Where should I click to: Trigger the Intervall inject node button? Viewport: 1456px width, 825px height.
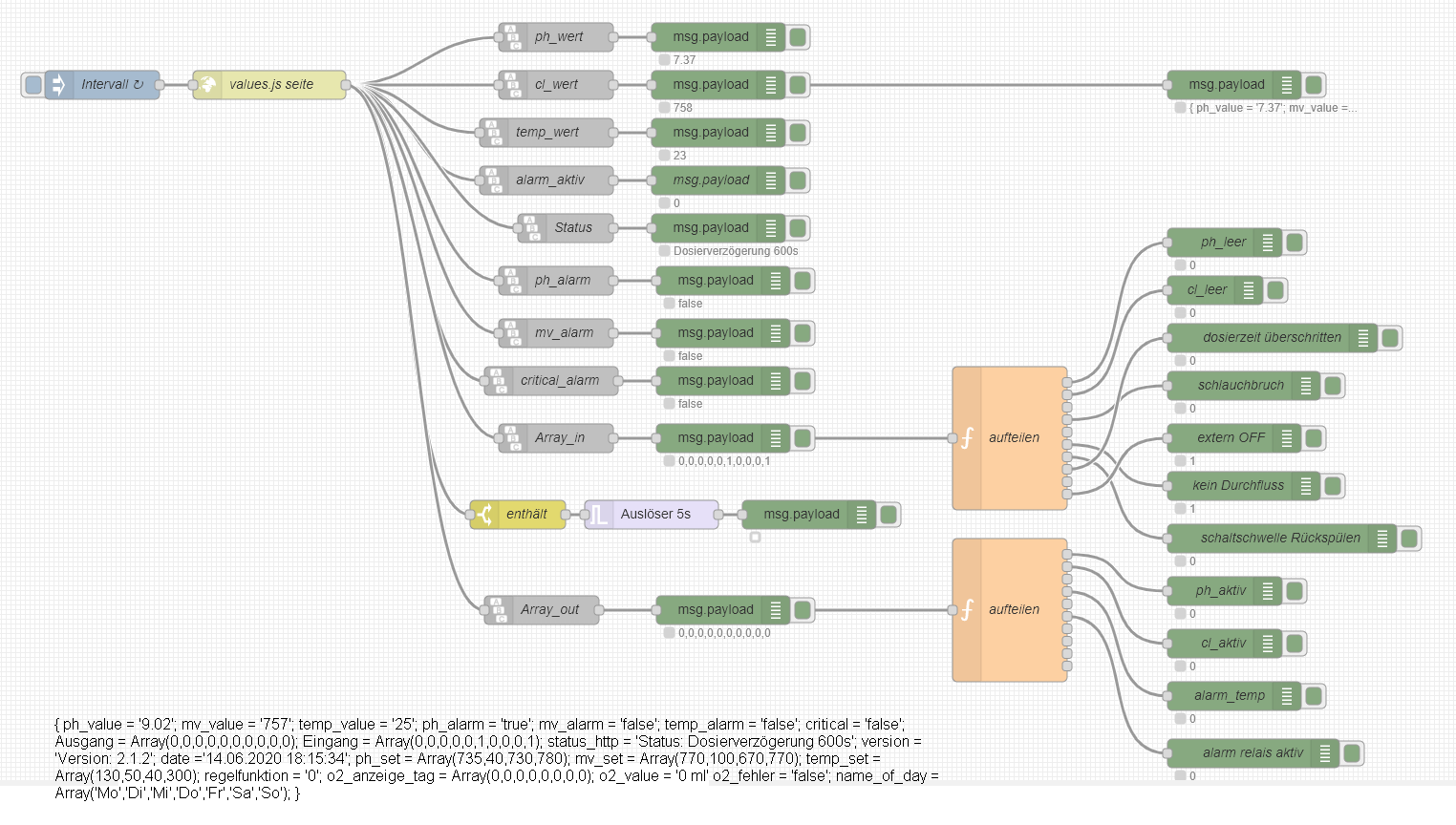pos(32,85)
